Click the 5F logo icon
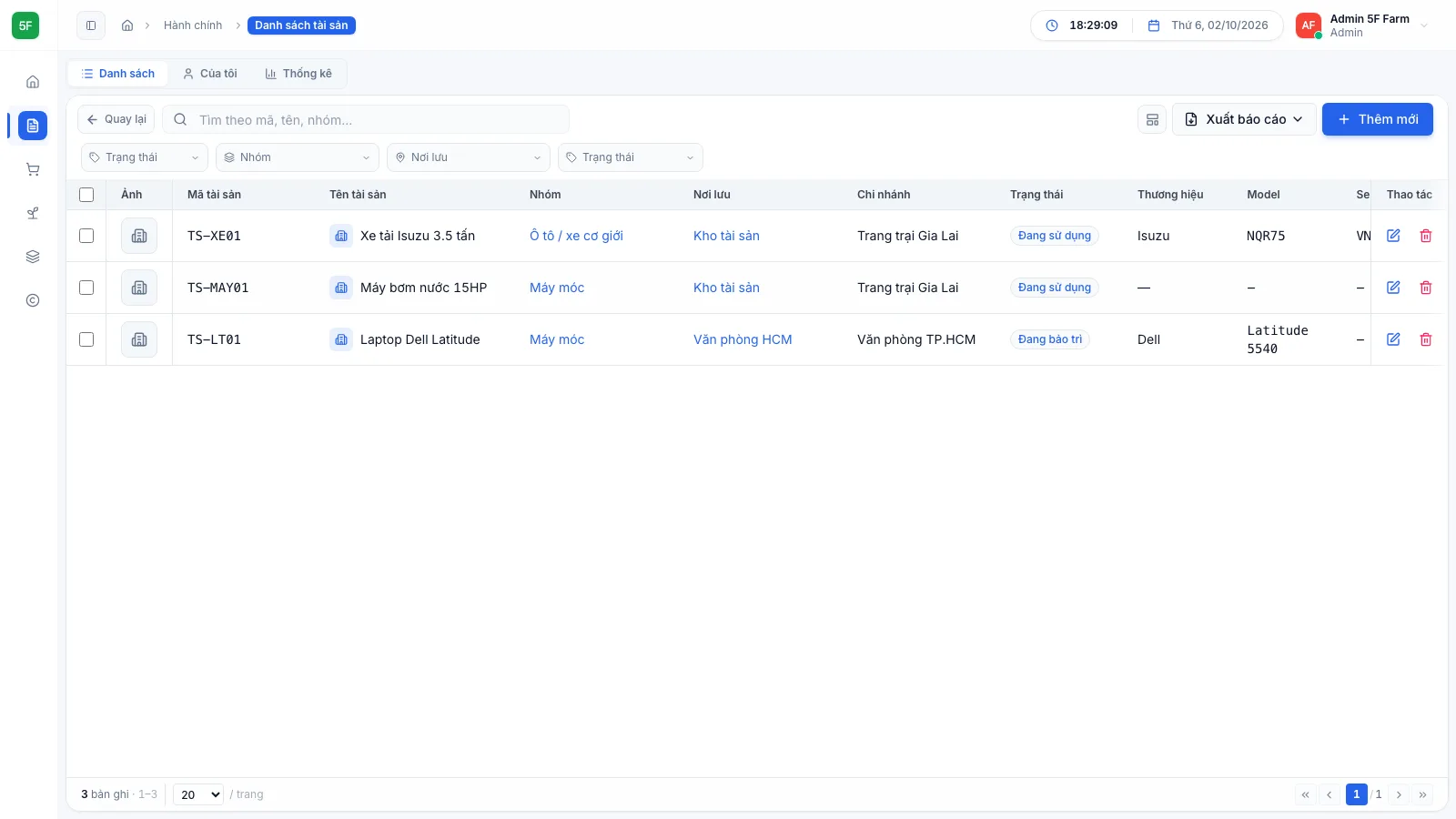Screen dimensions: 1456x819 pos(25,25)
